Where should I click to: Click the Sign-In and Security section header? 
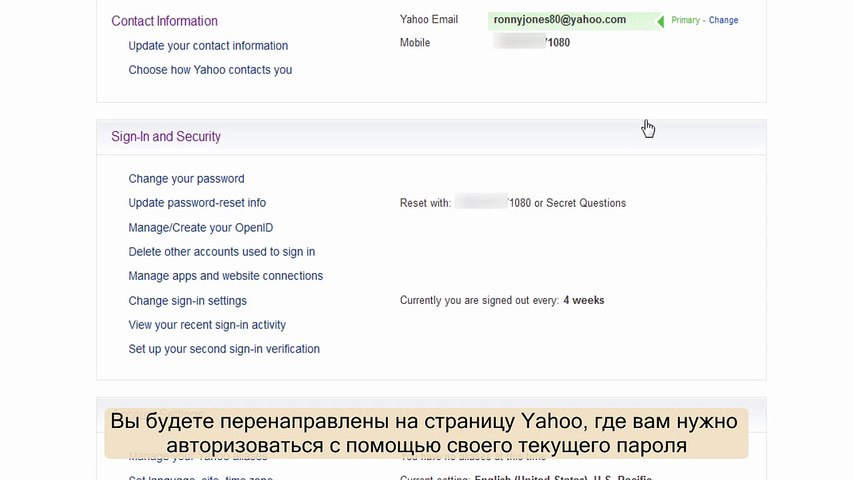point(166,137)
